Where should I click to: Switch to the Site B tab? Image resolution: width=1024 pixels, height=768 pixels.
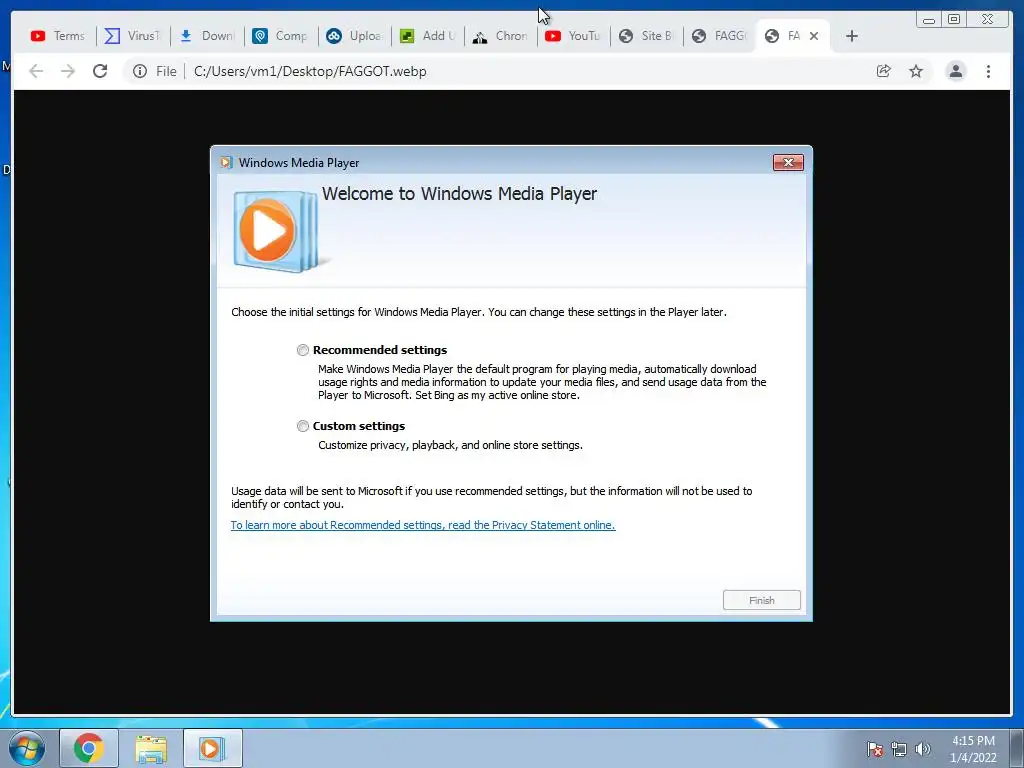[647, 36]
